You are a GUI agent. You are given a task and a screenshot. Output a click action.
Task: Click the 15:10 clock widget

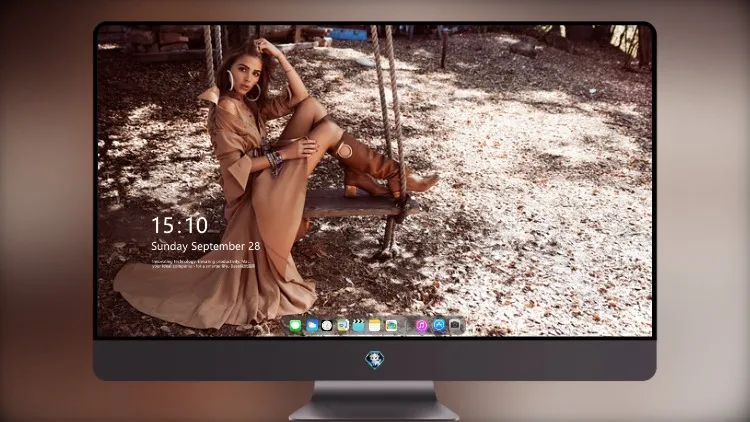click(x=180, y=225)
